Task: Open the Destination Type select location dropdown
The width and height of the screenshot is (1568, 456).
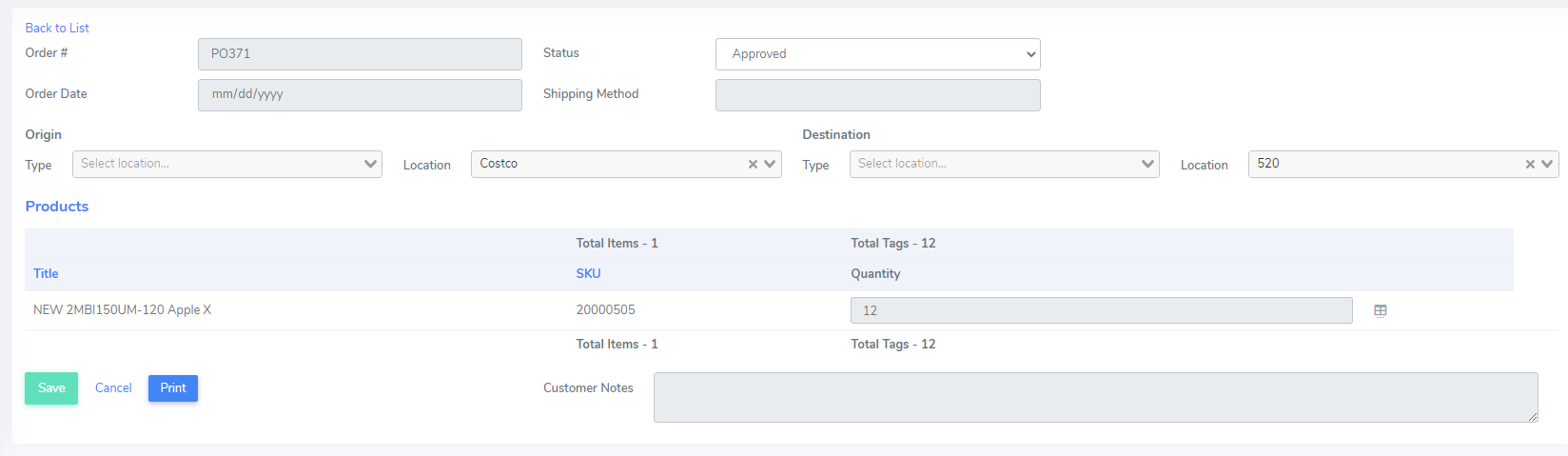Action: (x=1005, y=164)
